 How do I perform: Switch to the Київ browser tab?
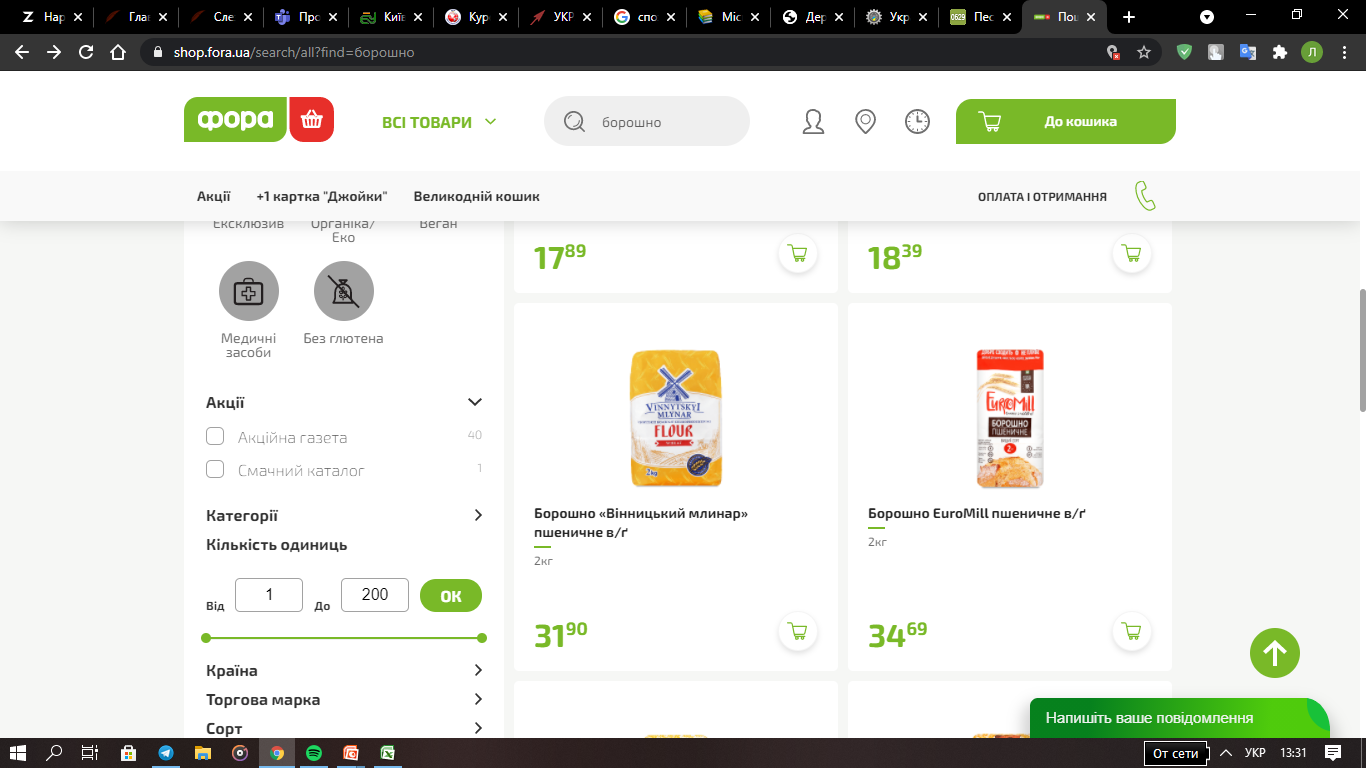[392, 17]
